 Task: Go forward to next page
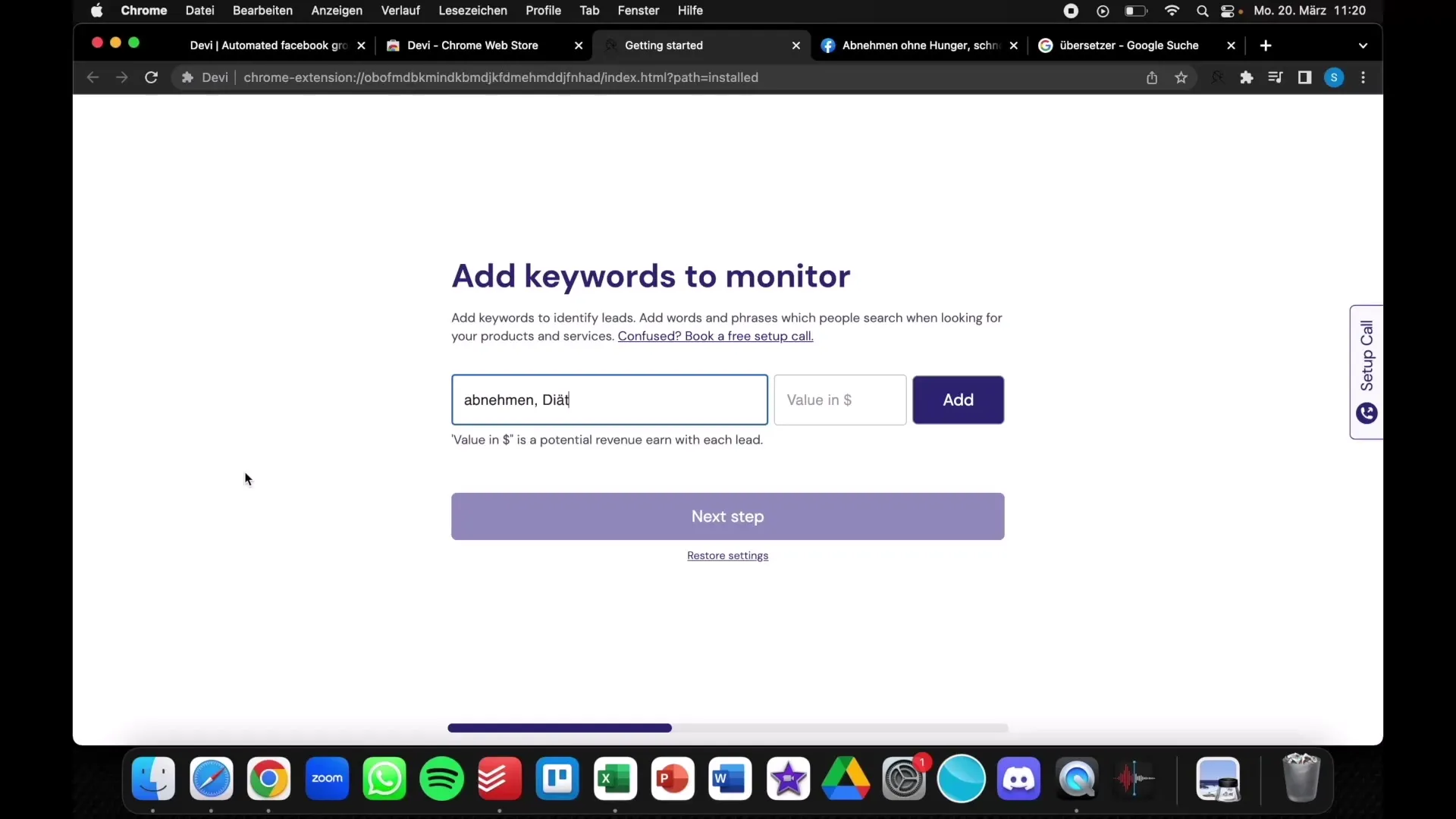coord(121,77)
